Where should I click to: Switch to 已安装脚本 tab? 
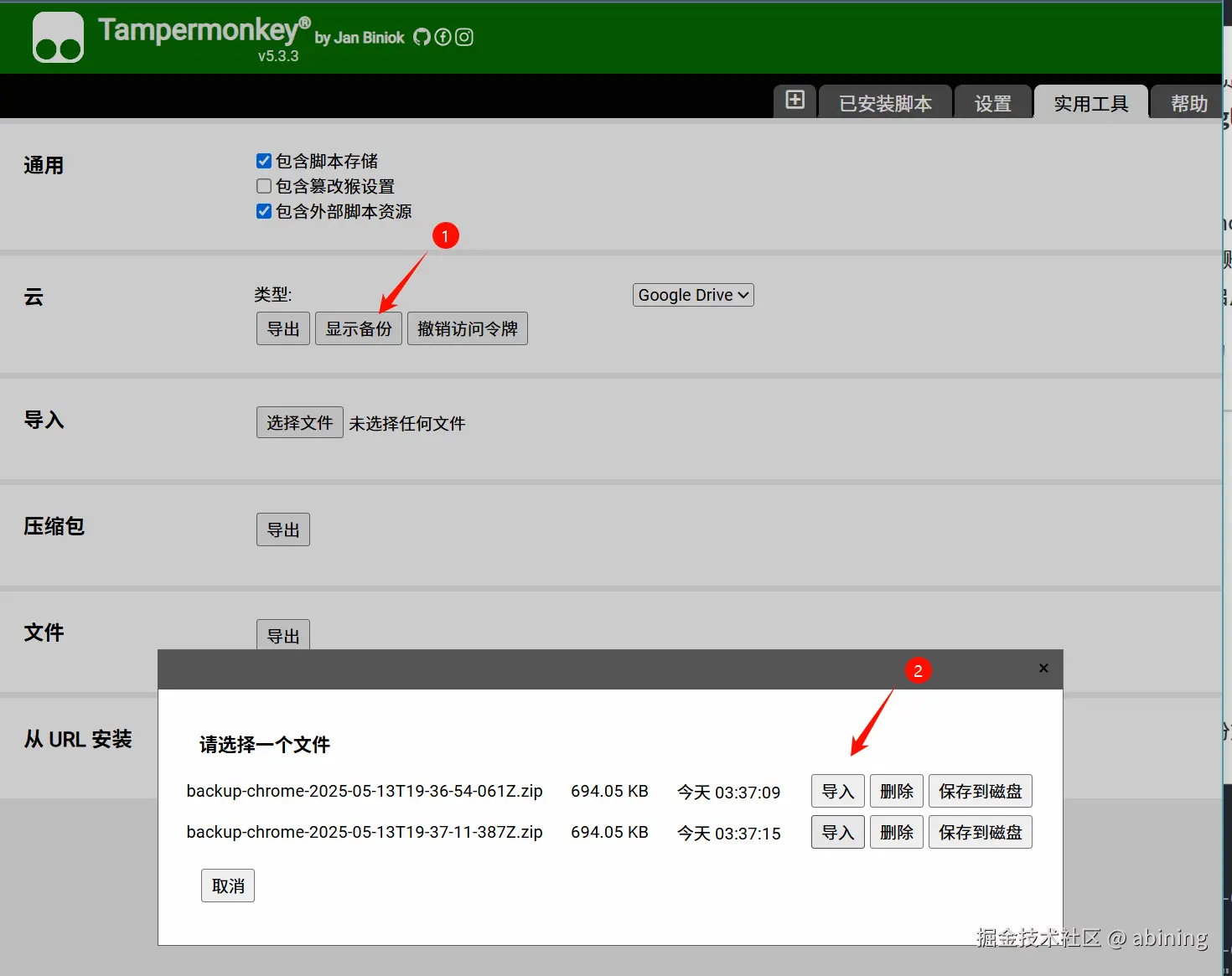tap(885, 102)
